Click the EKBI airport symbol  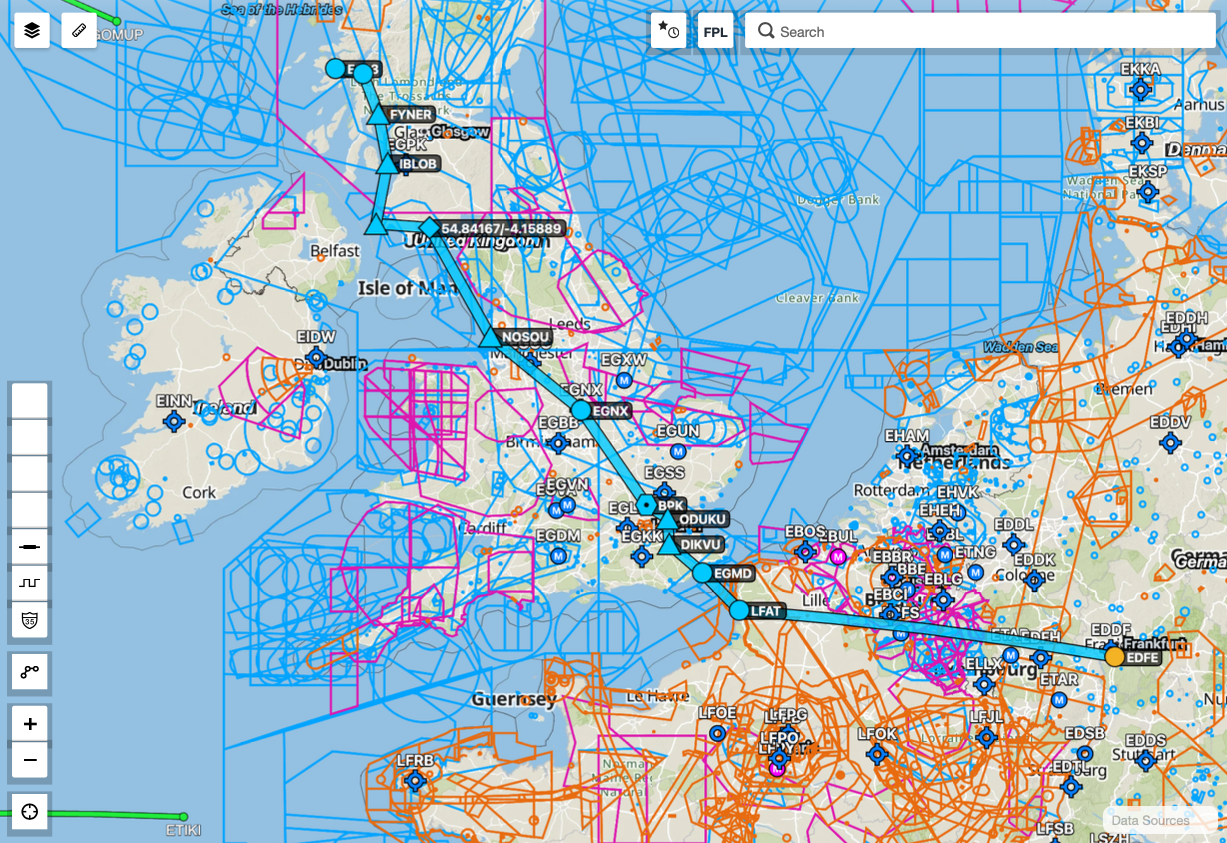click(x=1142, y=142)
